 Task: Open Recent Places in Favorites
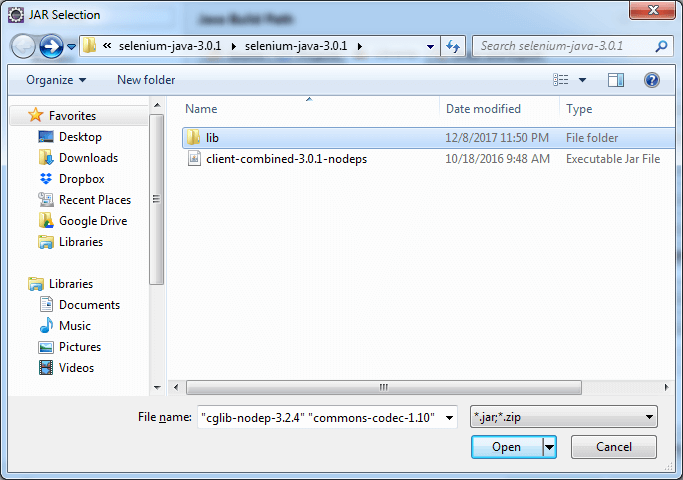[95, 200]
